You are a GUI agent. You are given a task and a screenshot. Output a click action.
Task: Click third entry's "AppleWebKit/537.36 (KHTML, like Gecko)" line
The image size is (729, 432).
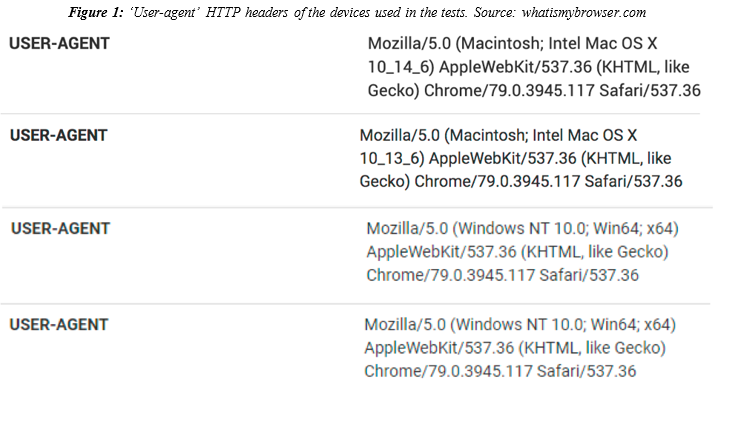(x=517, y=252)
